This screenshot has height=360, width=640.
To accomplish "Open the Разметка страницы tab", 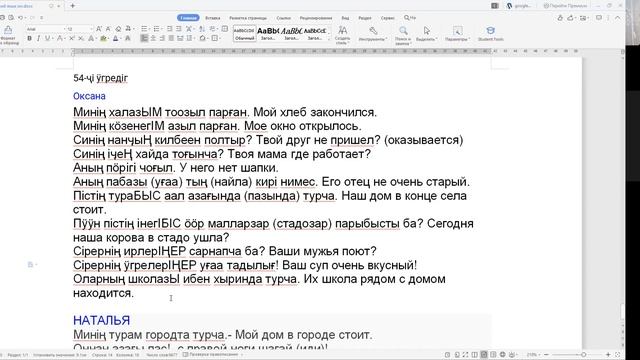I will 248,18.
